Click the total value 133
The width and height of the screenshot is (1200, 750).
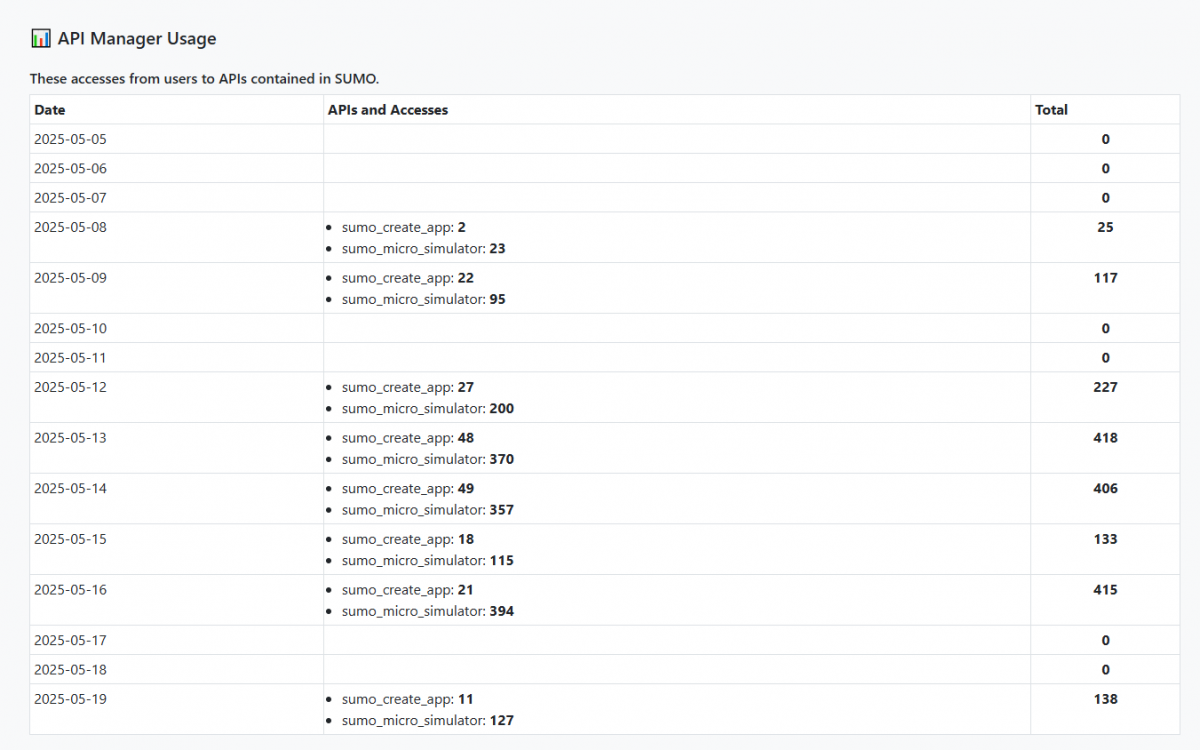(1105, 539)
